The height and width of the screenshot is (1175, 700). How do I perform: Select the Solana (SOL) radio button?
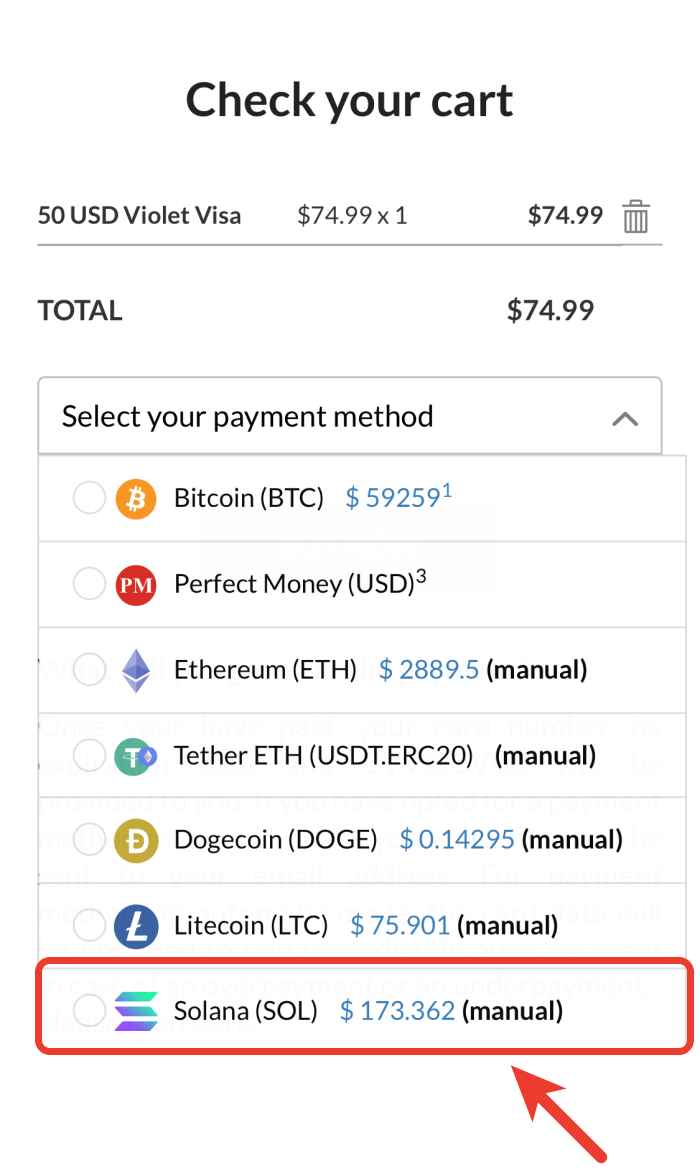(x=89, y=1011)
